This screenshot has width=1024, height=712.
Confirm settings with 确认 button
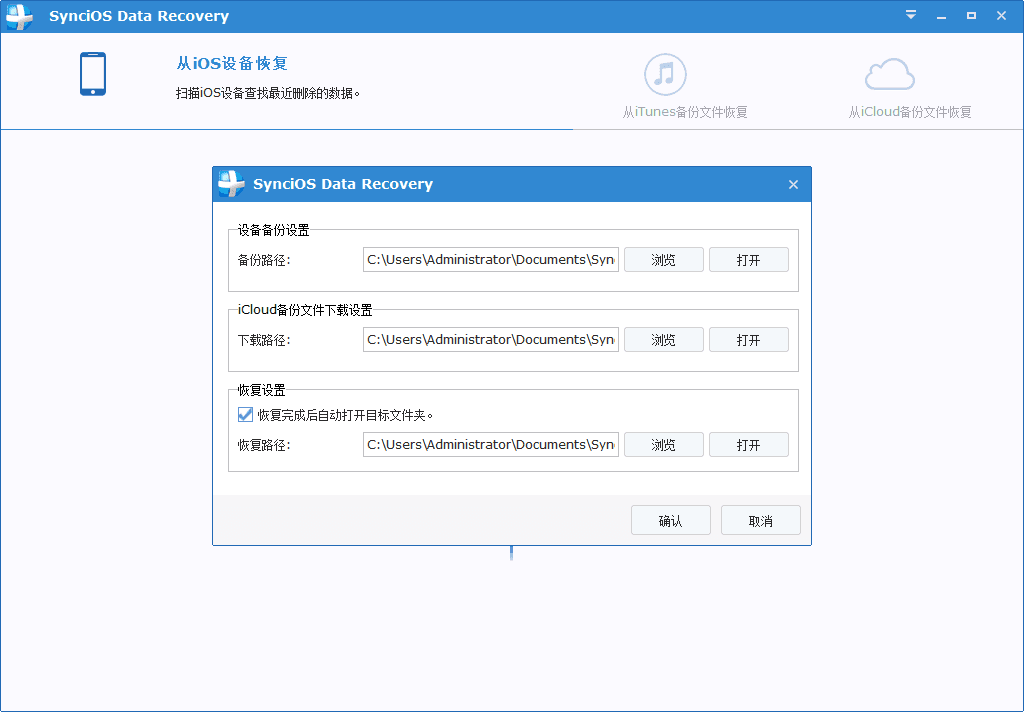pyautogui.click(x=671, y=521)
